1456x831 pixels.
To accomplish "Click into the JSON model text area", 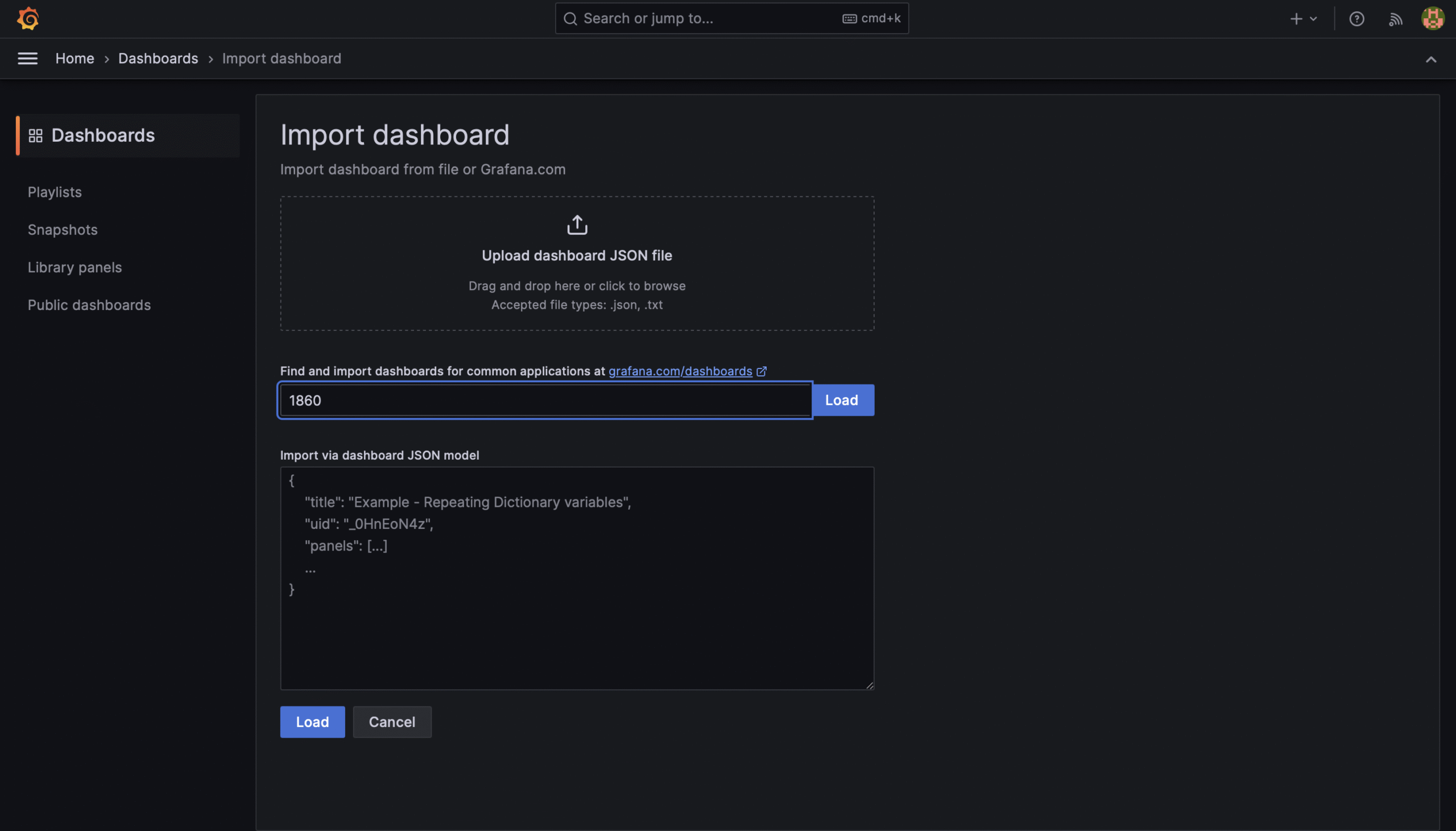I will pos(577,628).
